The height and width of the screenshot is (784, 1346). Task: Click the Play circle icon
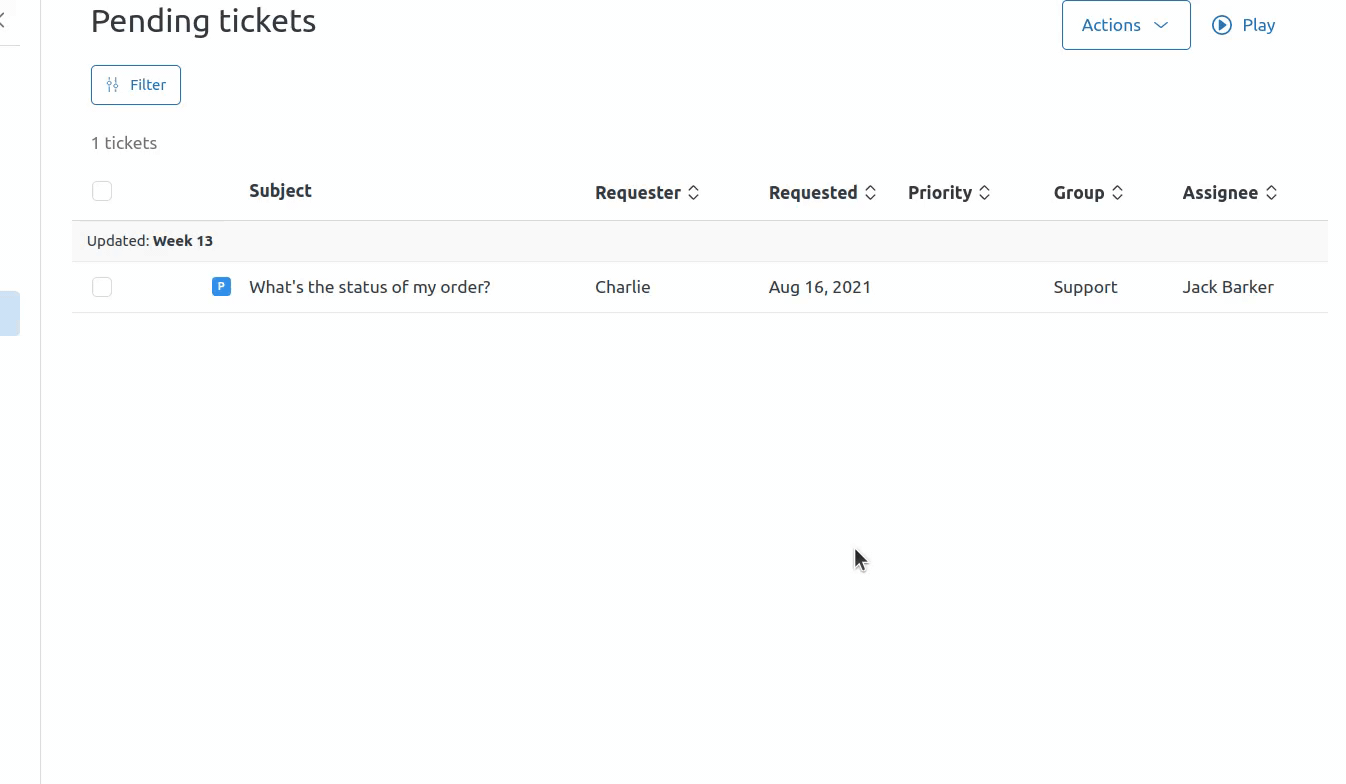(x=1221, y=25)
